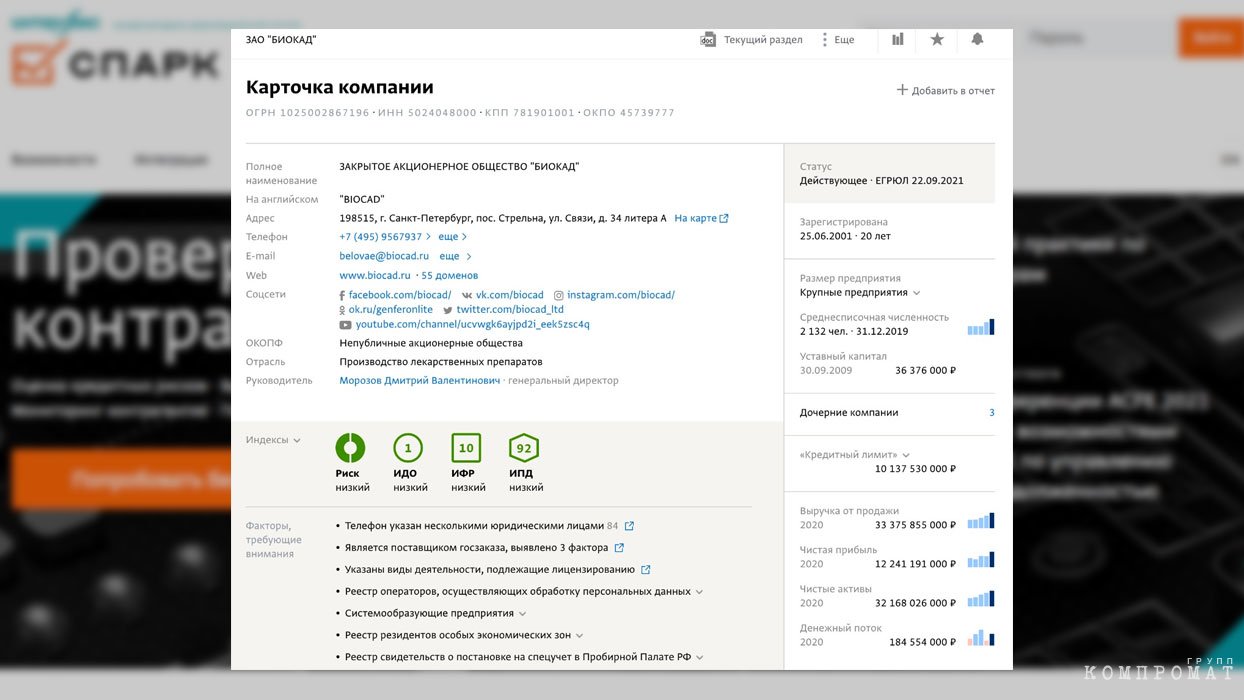Open instagram.com/biocad/ link
Screen dimensions: 1244x700
pyautogui.click(x=621, y=295)
